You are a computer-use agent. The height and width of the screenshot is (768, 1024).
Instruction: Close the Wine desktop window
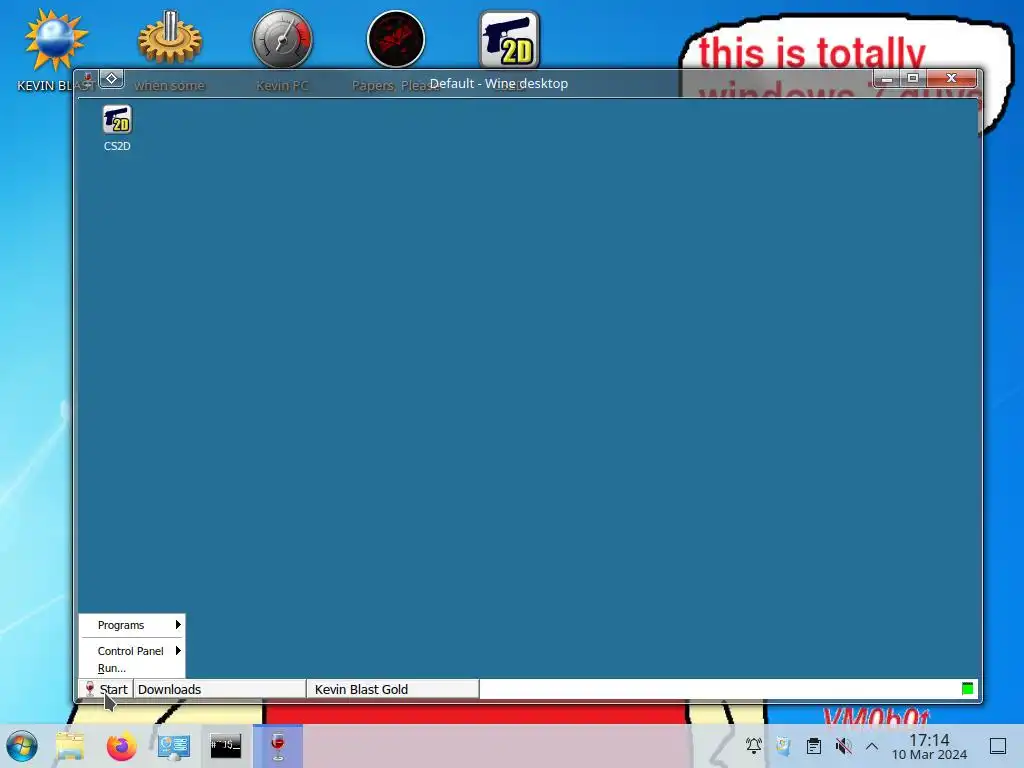pos(952,78)
